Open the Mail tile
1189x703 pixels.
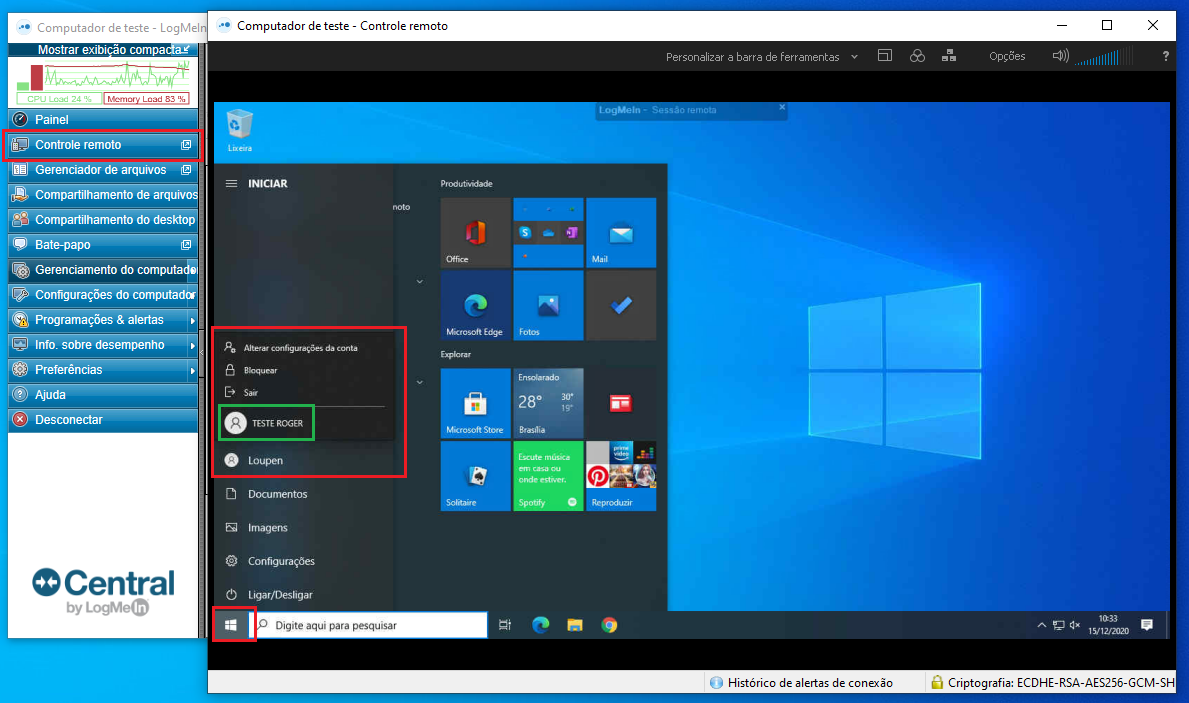(621, 233)
